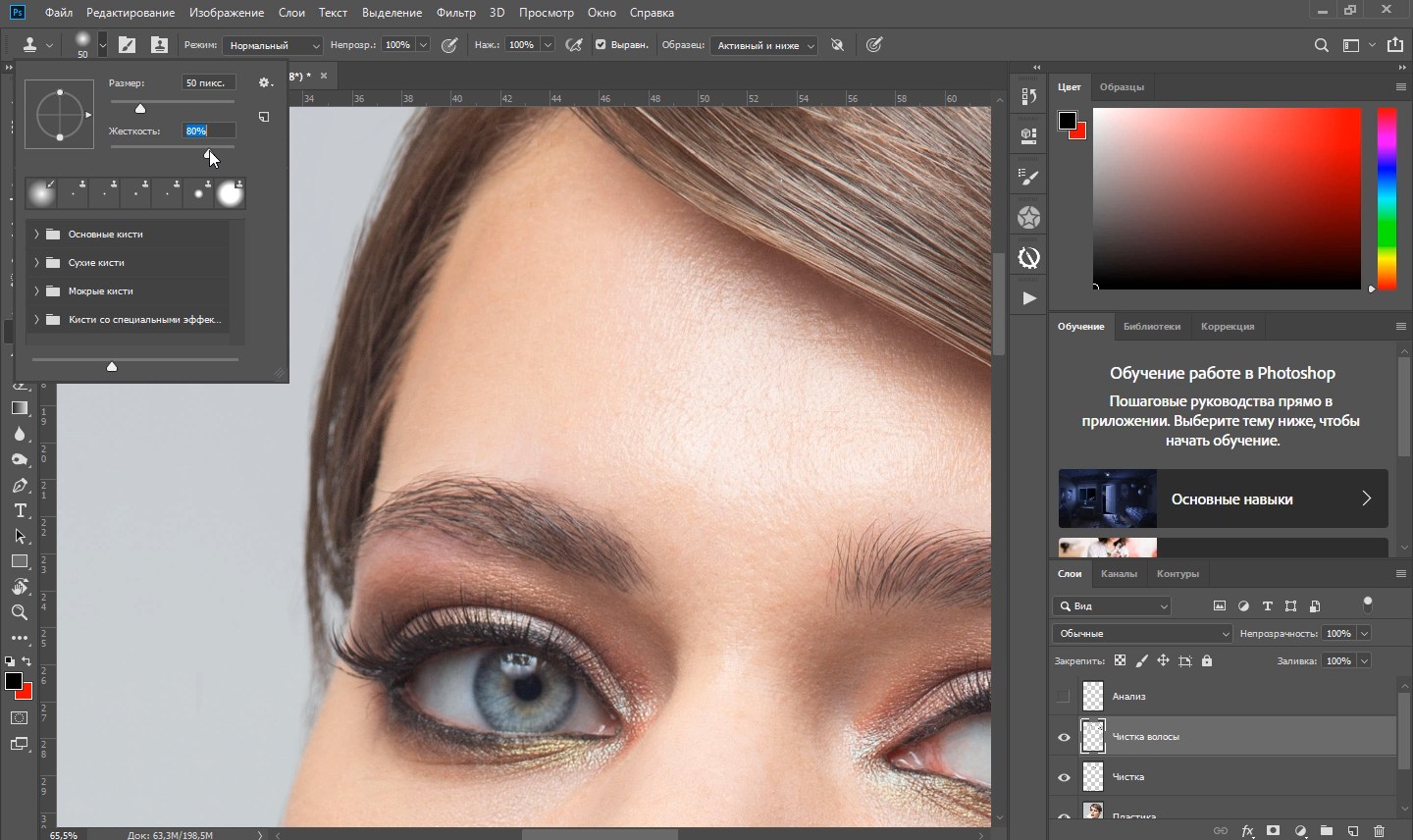
Task: Open search icon in top right
Action: pyautogui.click(x=1322, y=45)
